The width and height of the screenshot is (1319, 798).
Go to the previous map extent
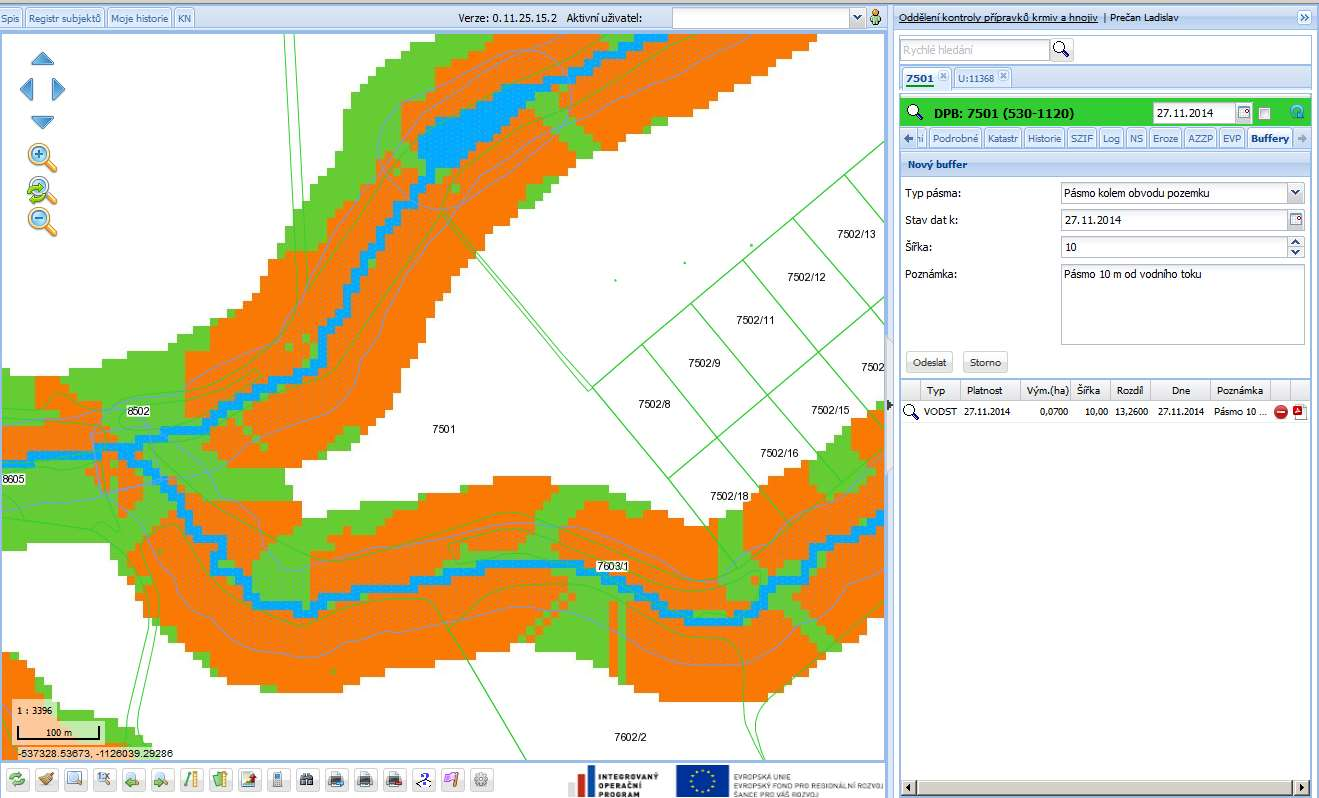(133, 779)
